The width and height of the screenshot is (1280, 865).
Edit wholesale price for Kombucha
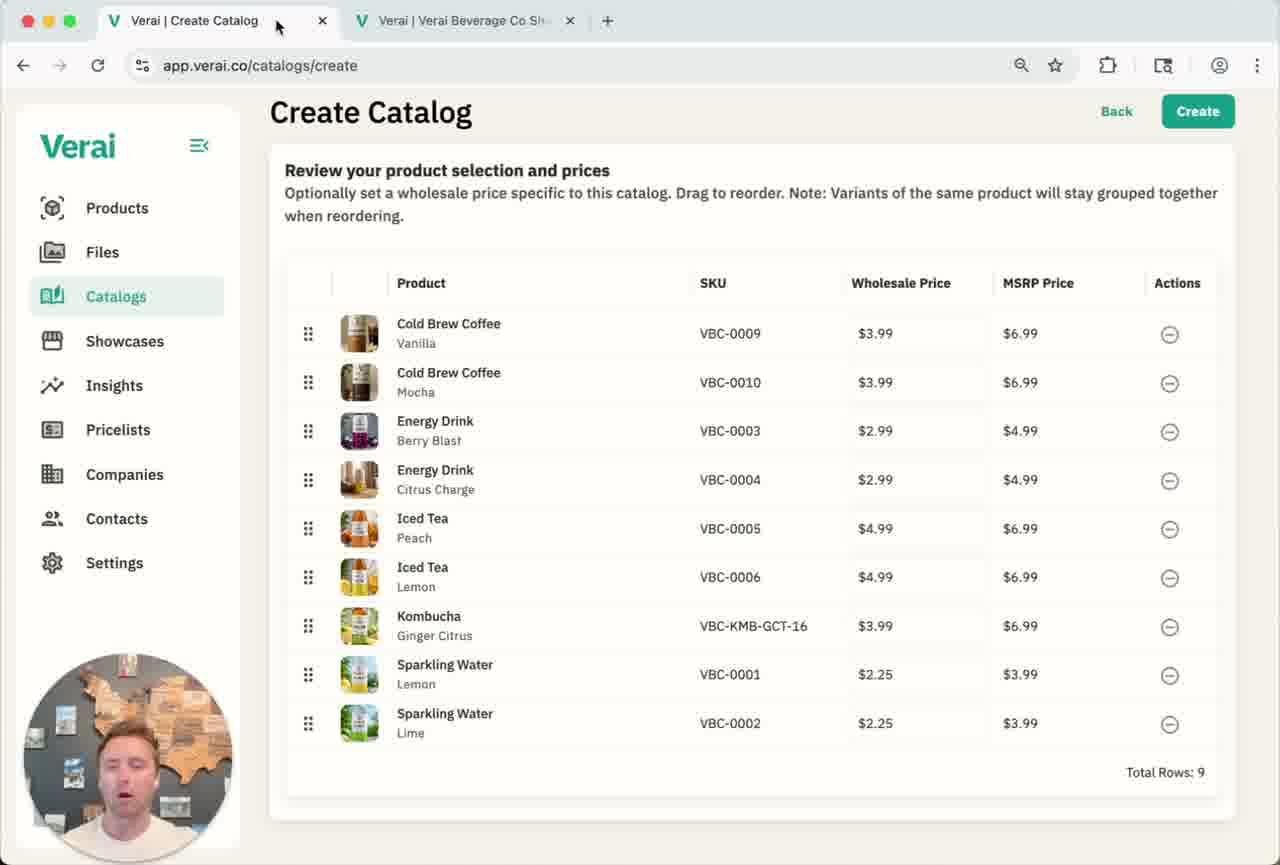tap(917, 626)
